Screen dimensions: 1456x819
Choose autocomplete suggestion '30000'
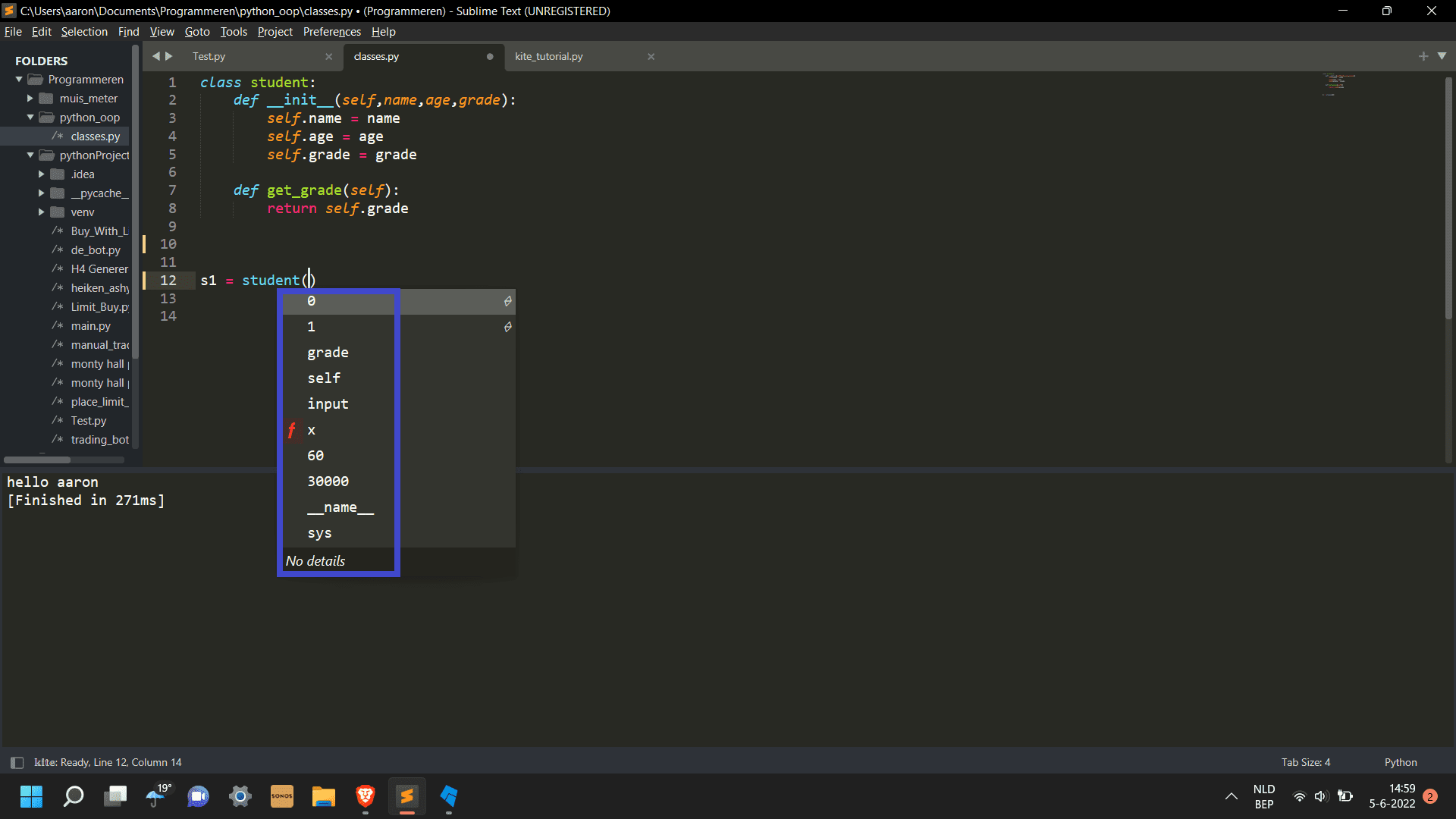399,482
